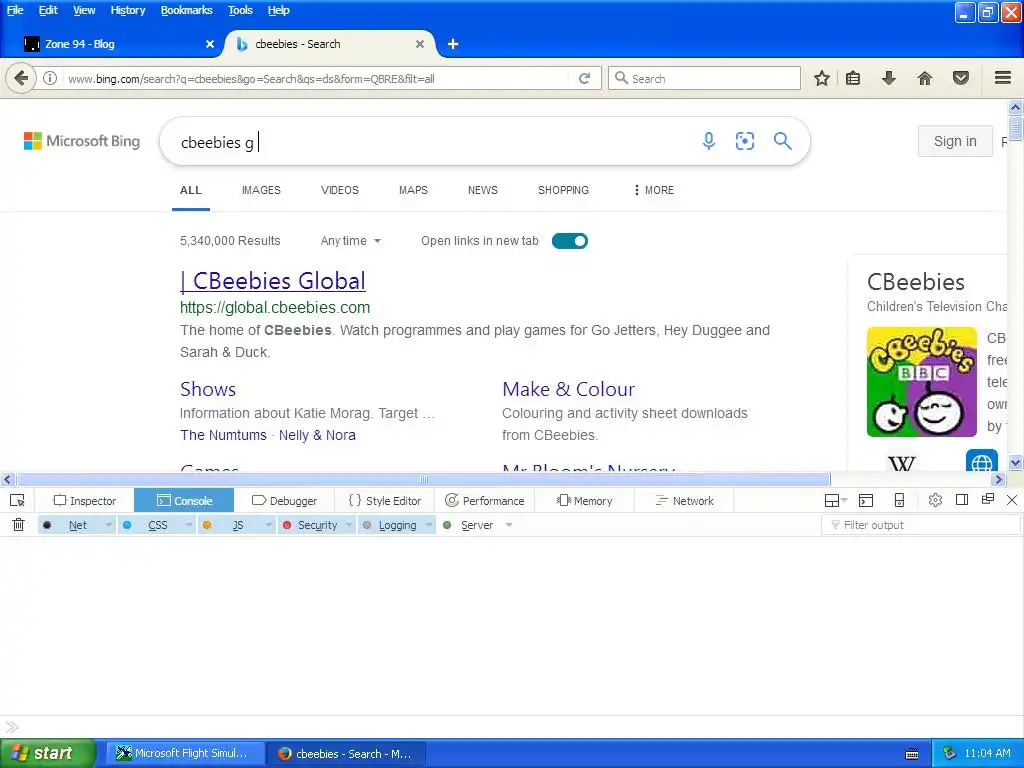Switch to the Network devtools tab
The height and width of the screenshot is (768, 1024).
click(x=684, y=501)
